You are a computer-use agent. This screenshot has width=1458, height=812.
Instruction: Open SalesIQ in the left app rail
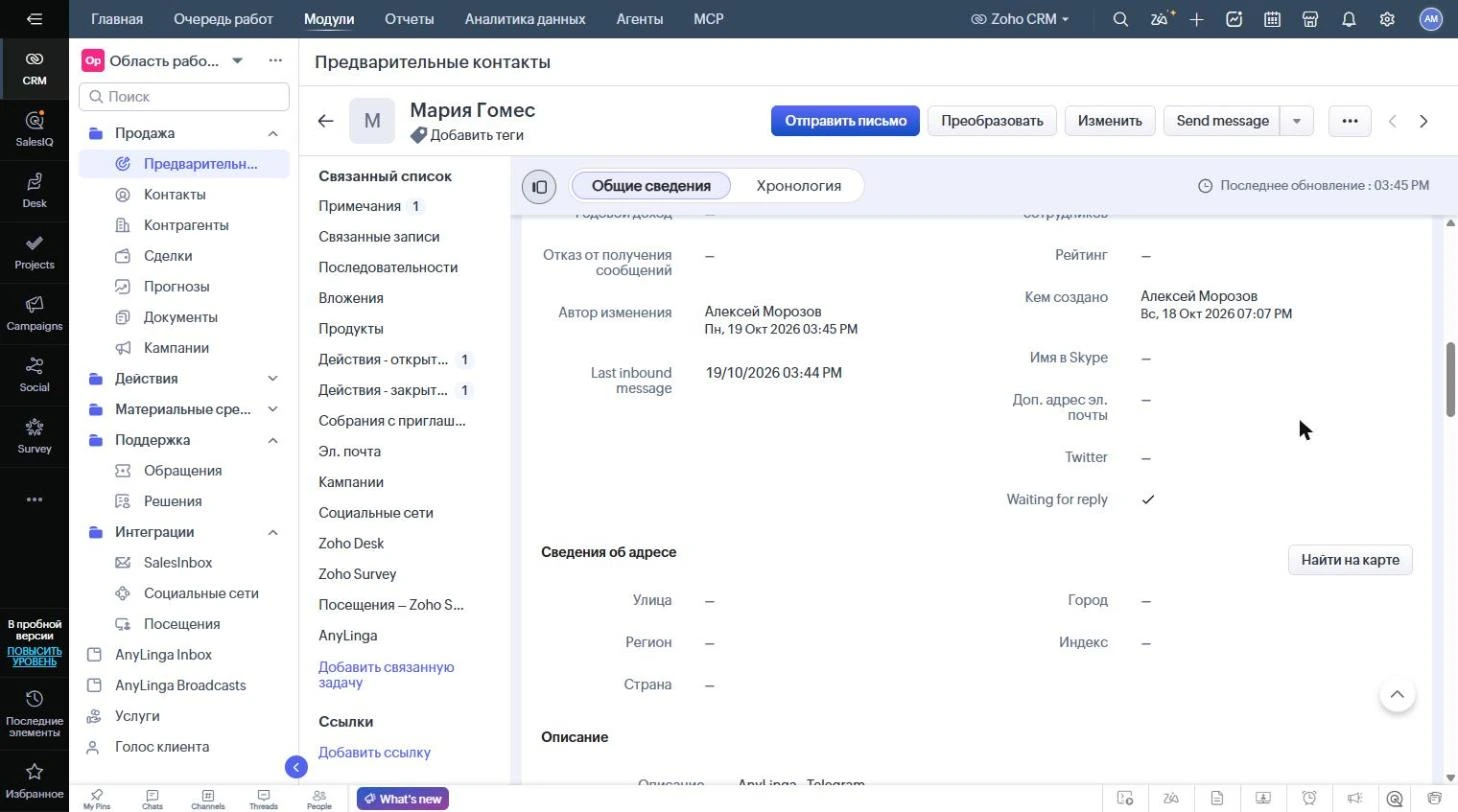click(34, 129)
